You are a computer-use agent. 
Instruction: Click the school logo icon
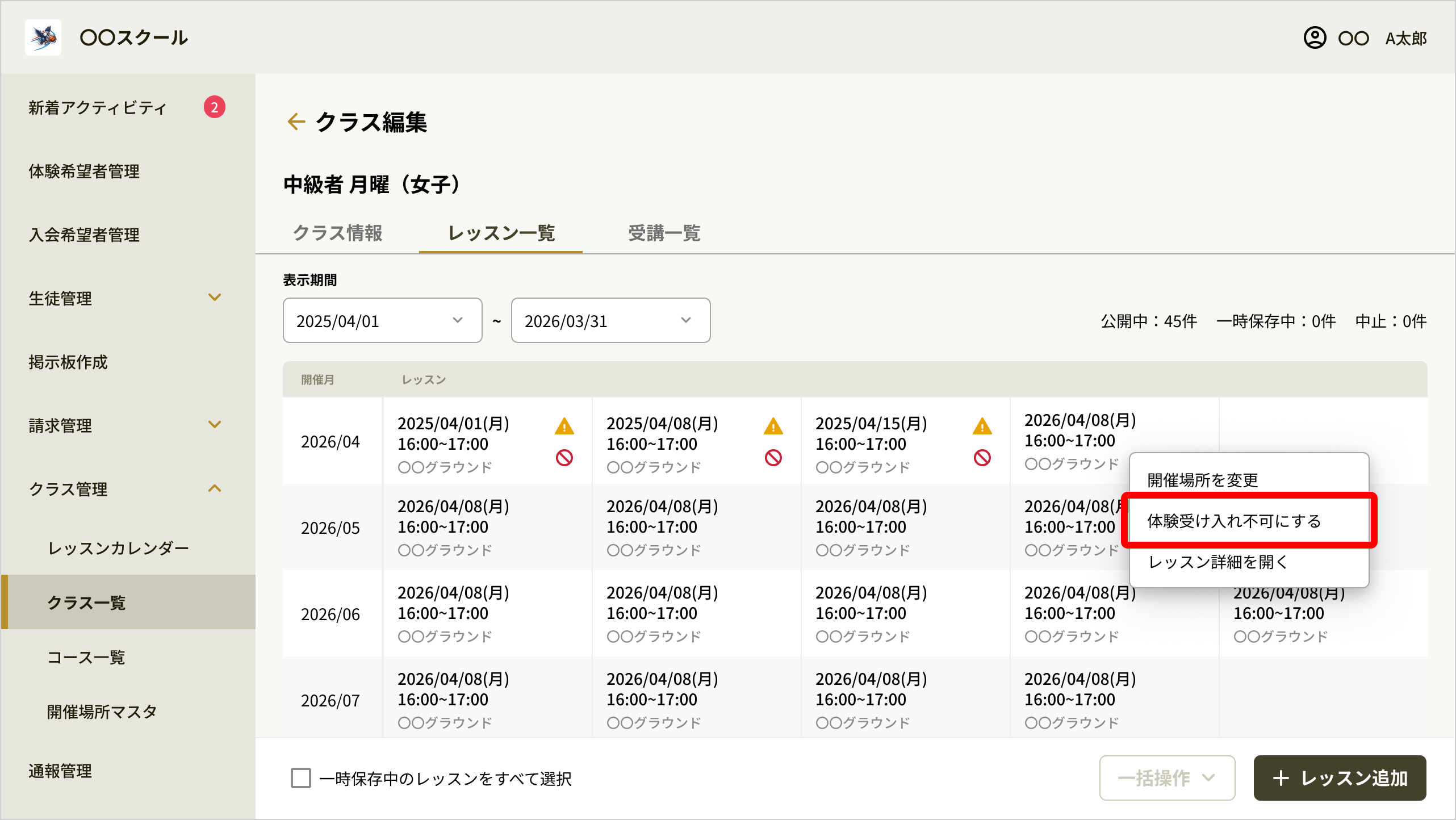tap(43, 37)
